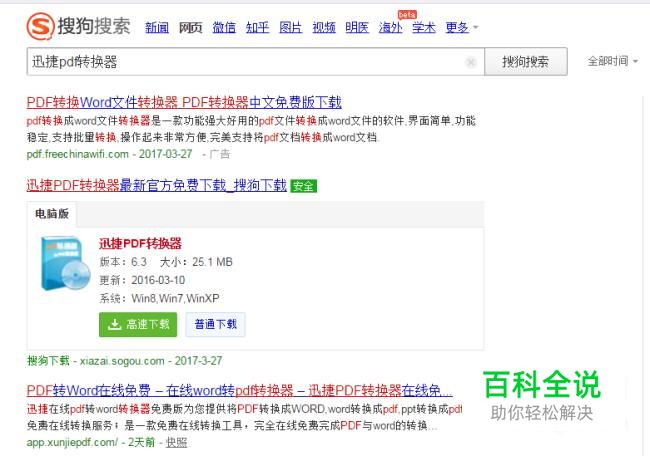Image resolution: width=650 pixels, height=456 pixels.
Task: Open the 视频 search category
Action: pos(324,28)
